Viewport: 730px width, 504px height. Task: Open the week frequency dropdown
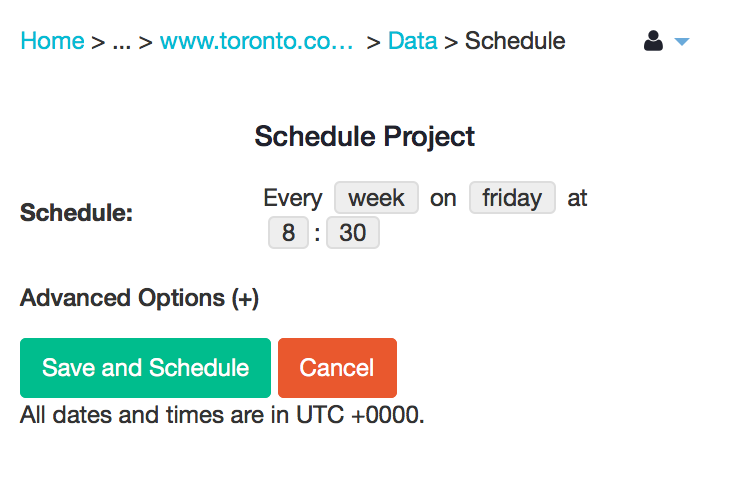(x=376, y=198)
